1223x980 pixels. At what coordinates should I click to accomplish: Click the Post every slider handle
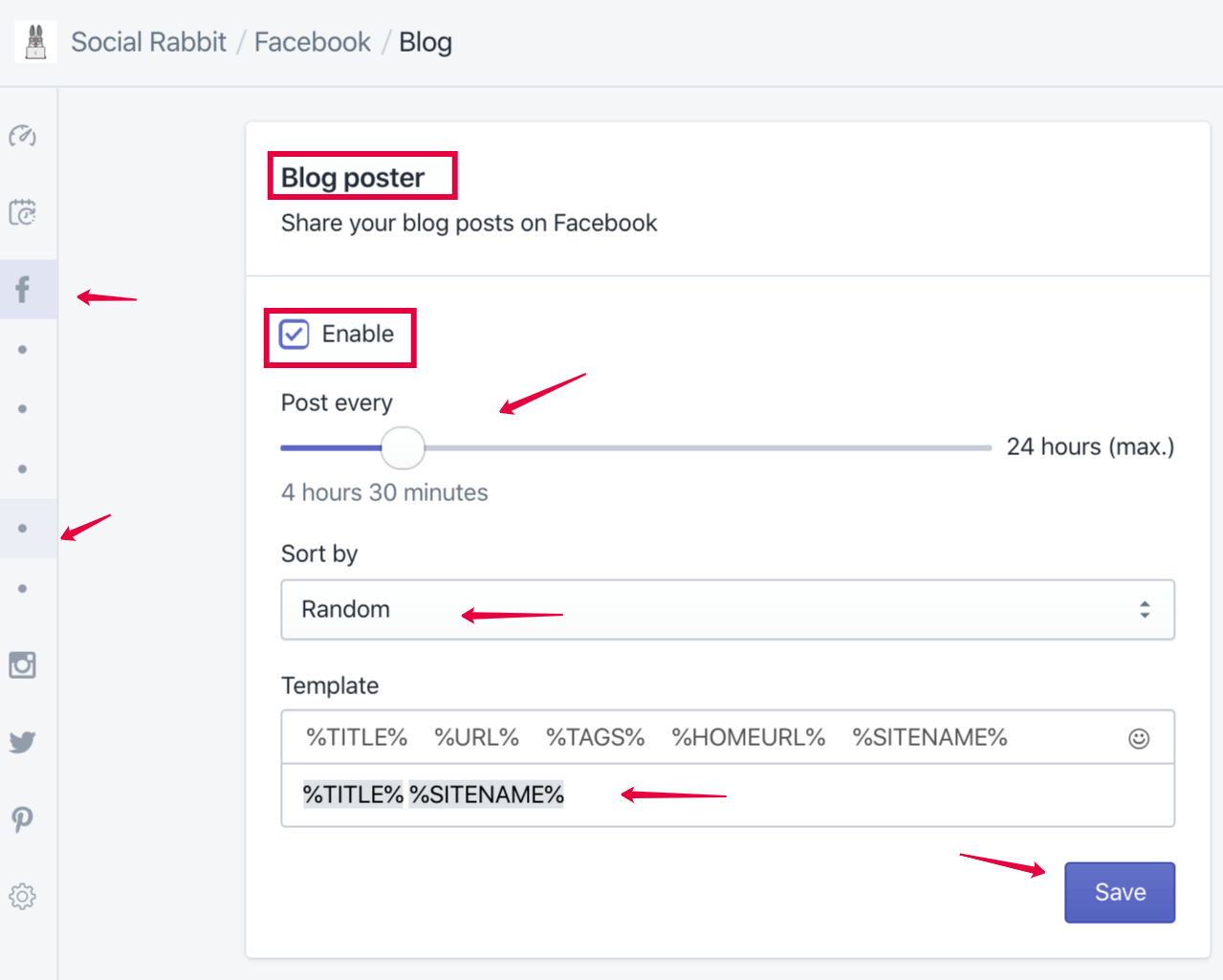(403, 447)
